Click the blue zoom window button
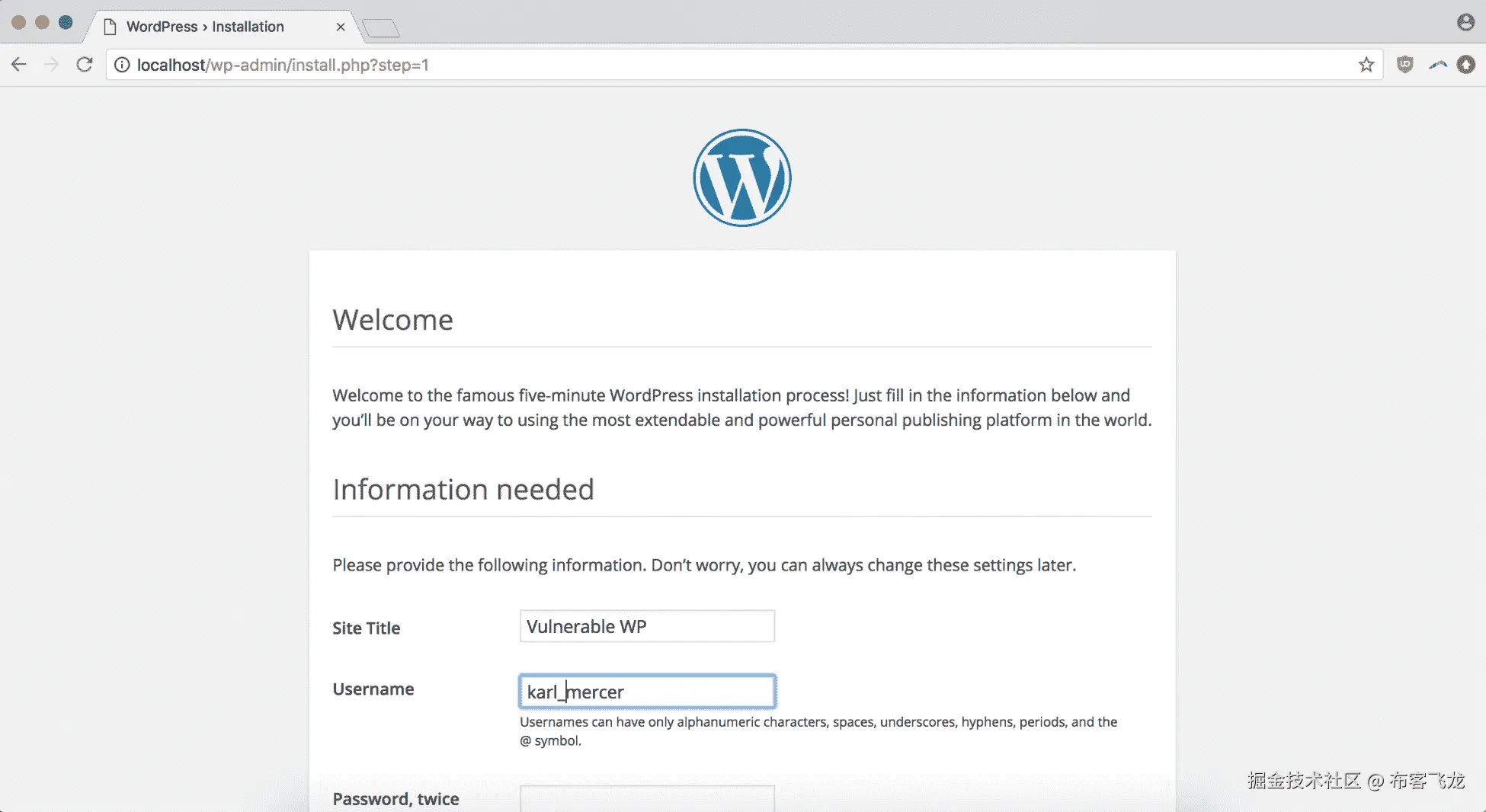Image resolution: width=1486 pixels, height=812 pixels. pyautogui.click(x=66, y=22)
